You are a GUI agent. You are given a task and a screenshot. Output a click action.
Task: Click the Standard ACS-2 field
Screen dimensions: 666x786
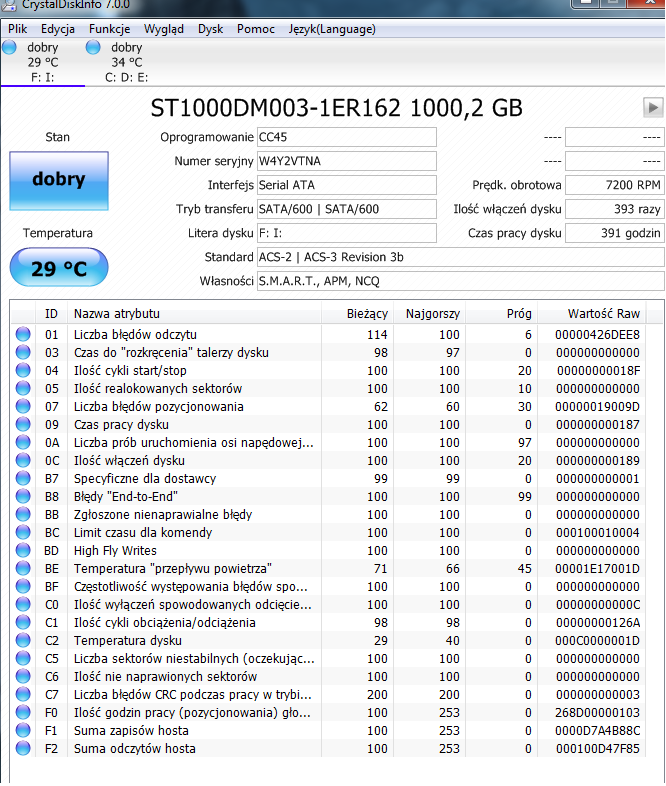461,258
